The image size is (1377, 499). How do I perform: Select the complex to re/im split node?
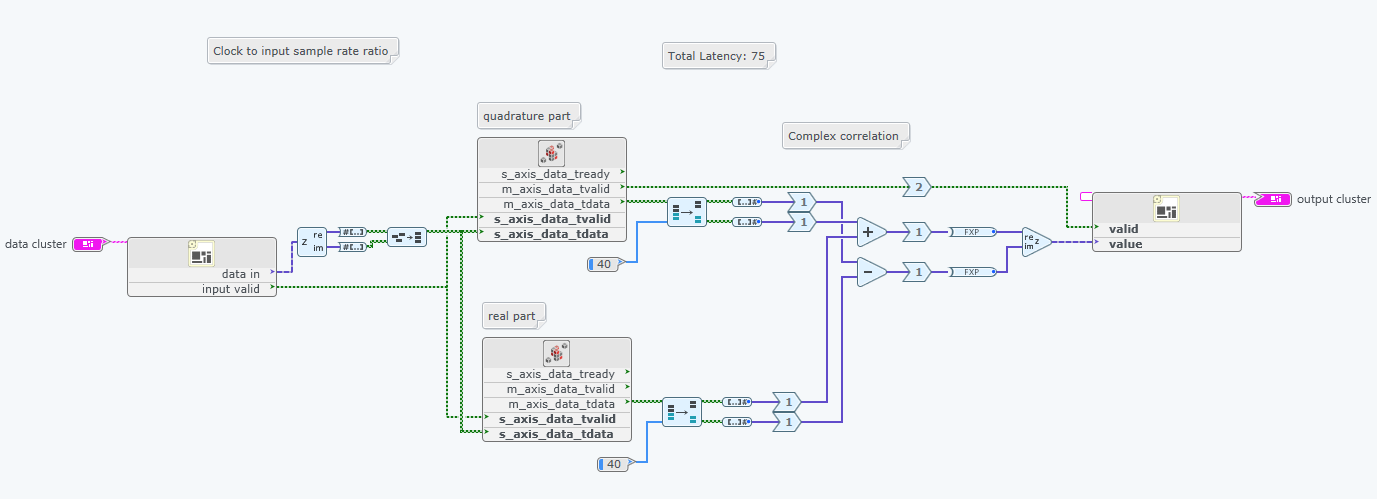[x=311, y=241]
